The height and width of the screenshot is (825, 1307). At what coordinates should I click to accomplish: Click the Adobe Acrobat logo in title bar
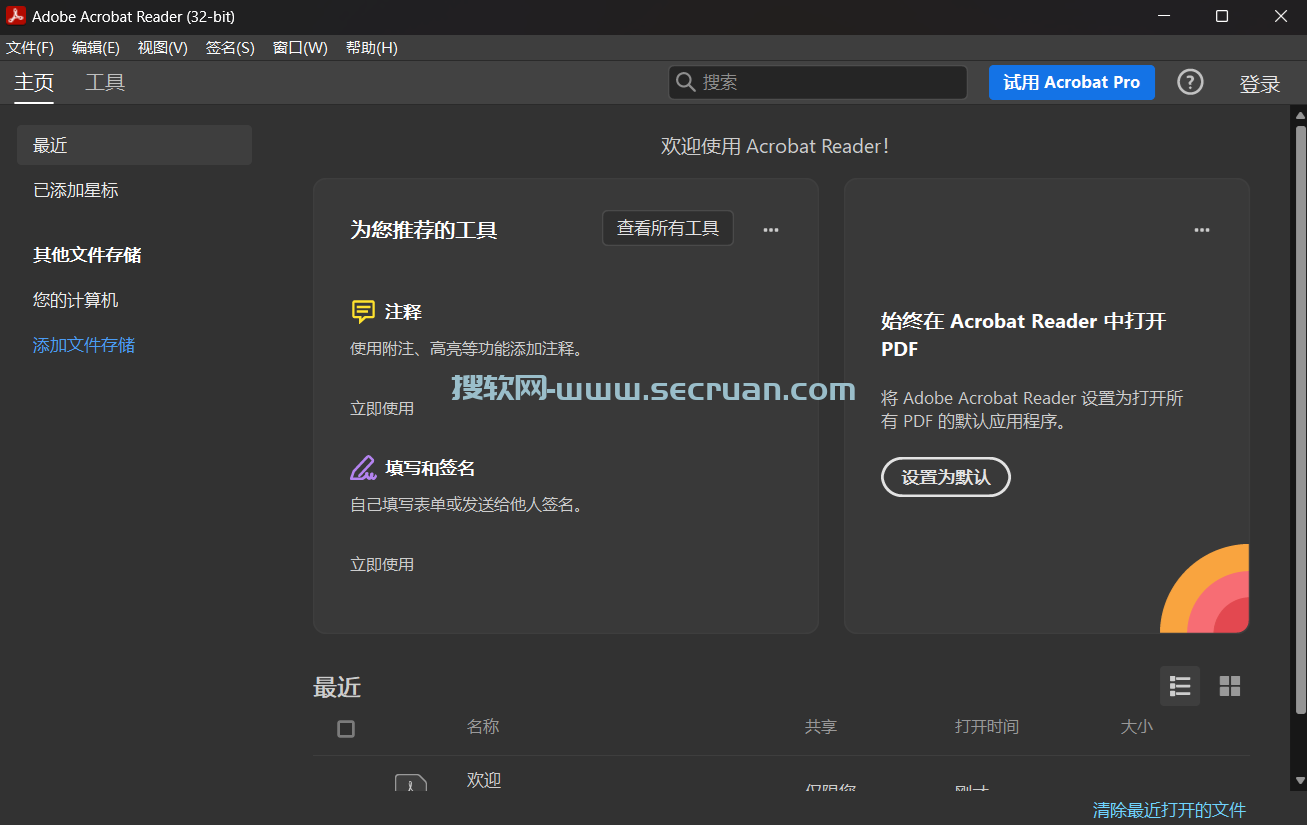click(x=15, y=16)
